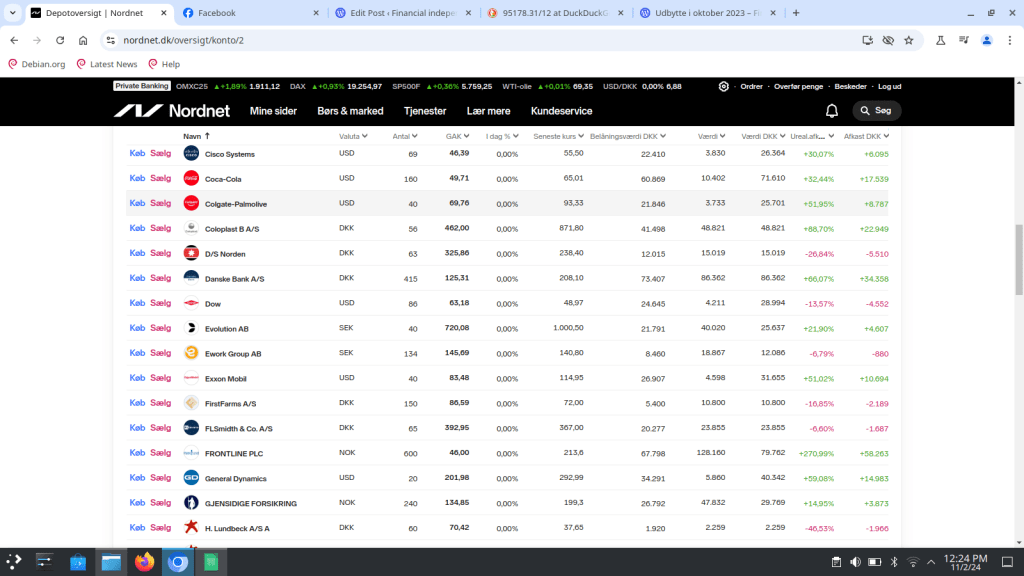
Task: Click the settings gear icon in top bar
Action: coord(723,87)
